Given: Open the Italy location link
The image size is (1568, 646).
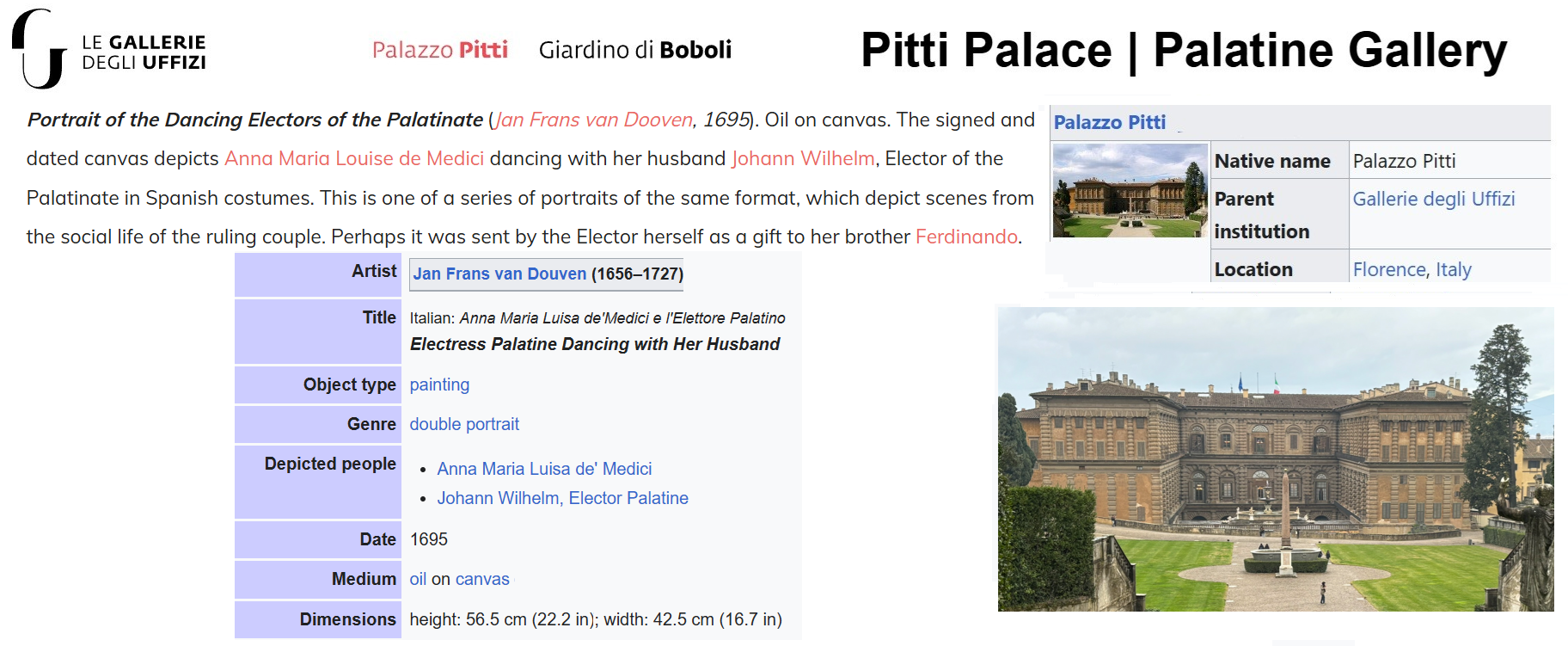Looking at the screenshot, I should [x=1454, y=269].
